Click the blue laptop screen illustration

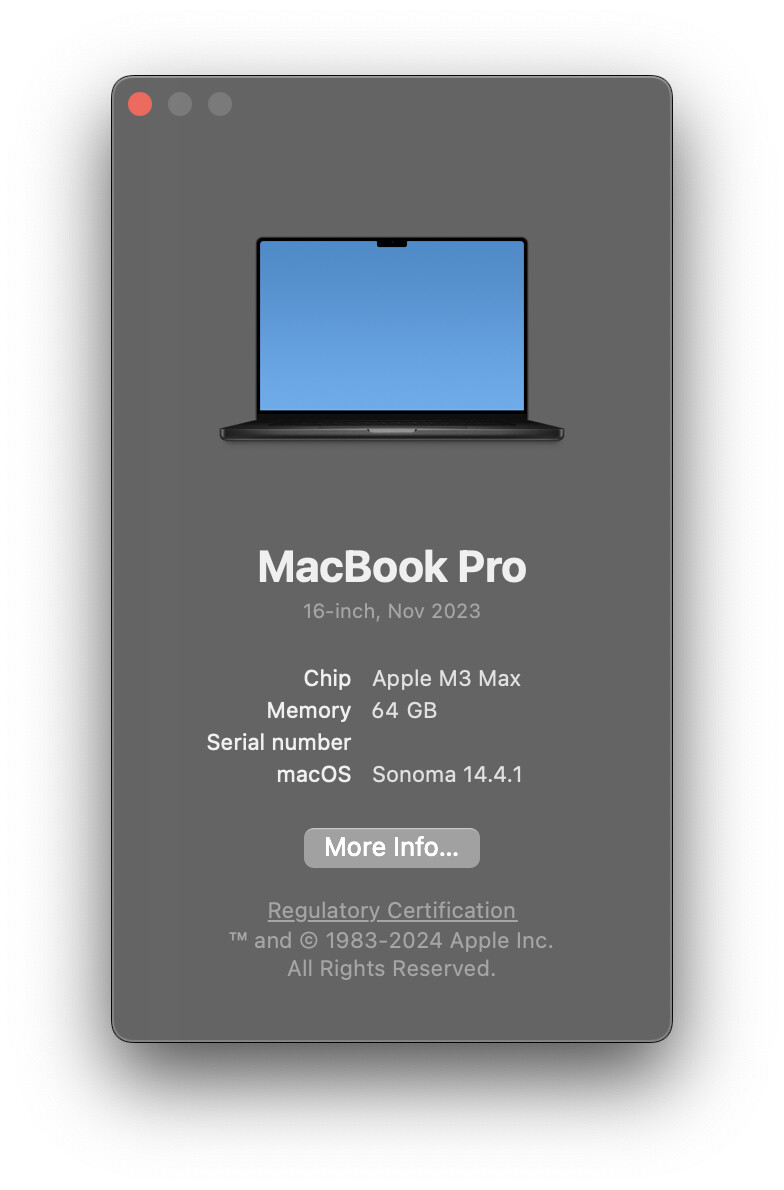[x=392, y=326]
